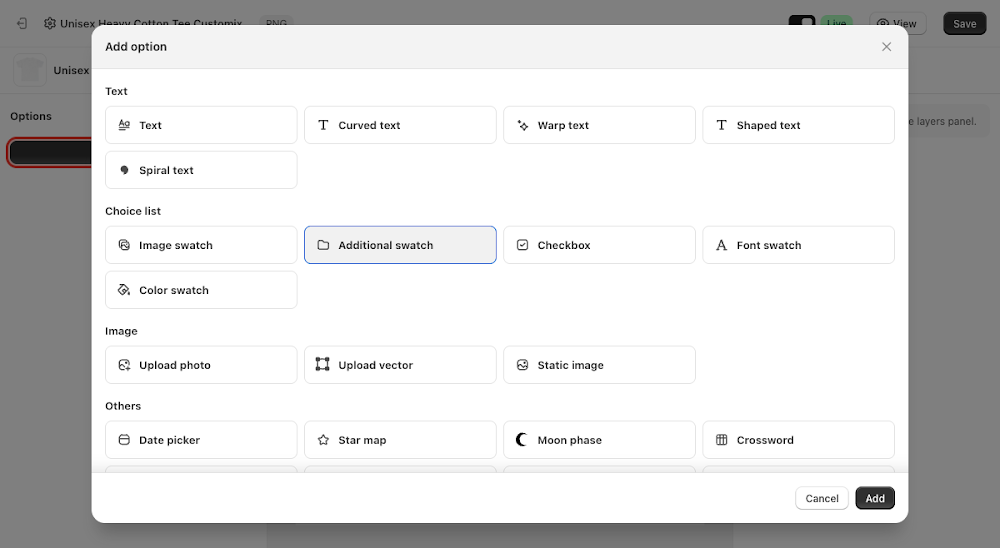Screen dimensions: 1000x548
Task: Pick the Shaped text option
Action: pyautogui.click(x=798, y=125)
